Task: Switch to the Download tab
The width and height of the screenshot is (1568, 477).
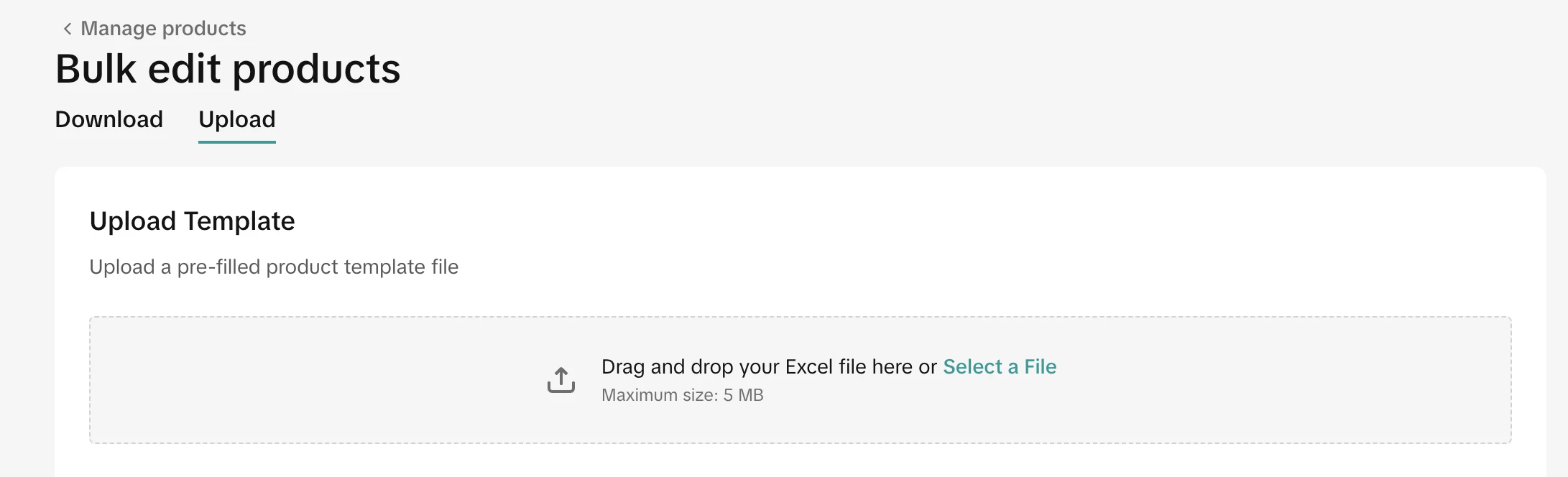Action: (x=109, y=119)
